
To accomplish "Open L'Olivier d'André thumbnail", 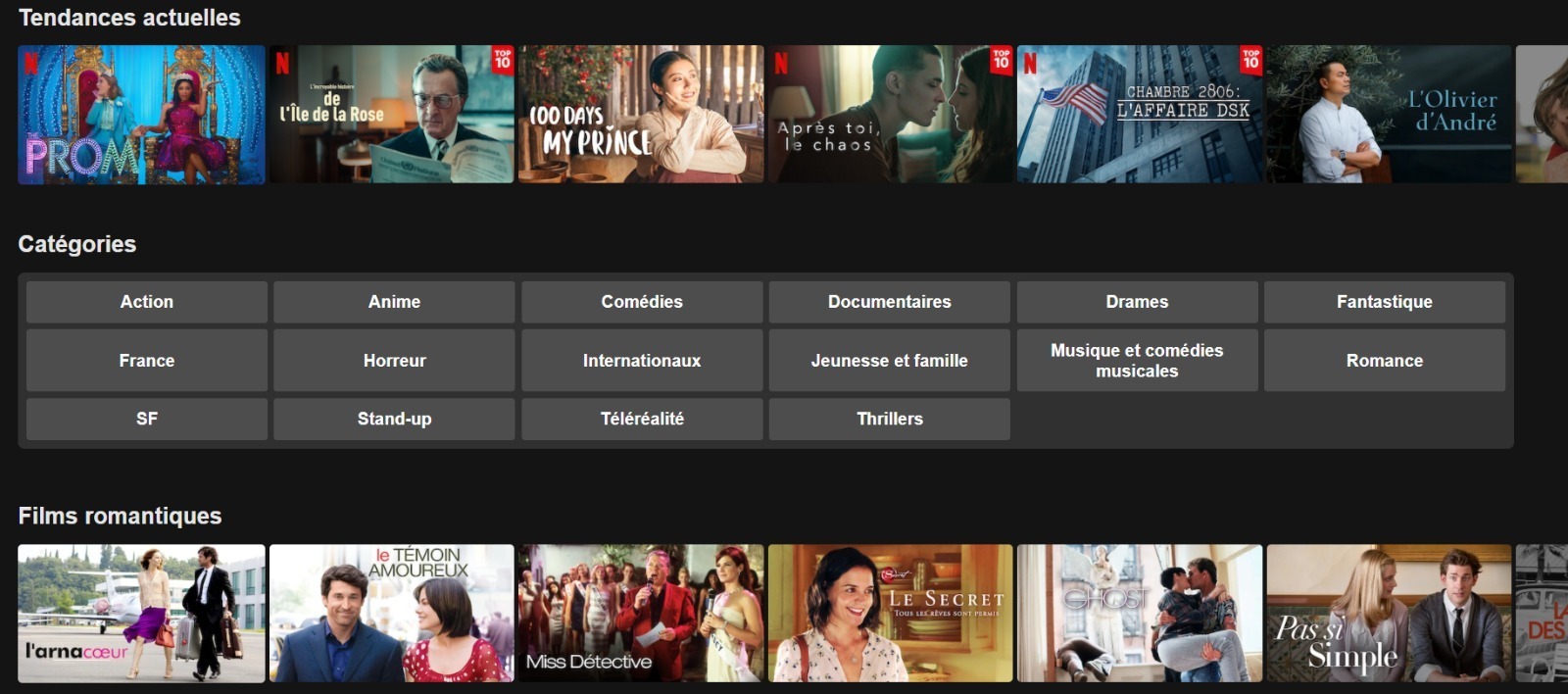I will 1389,115.
